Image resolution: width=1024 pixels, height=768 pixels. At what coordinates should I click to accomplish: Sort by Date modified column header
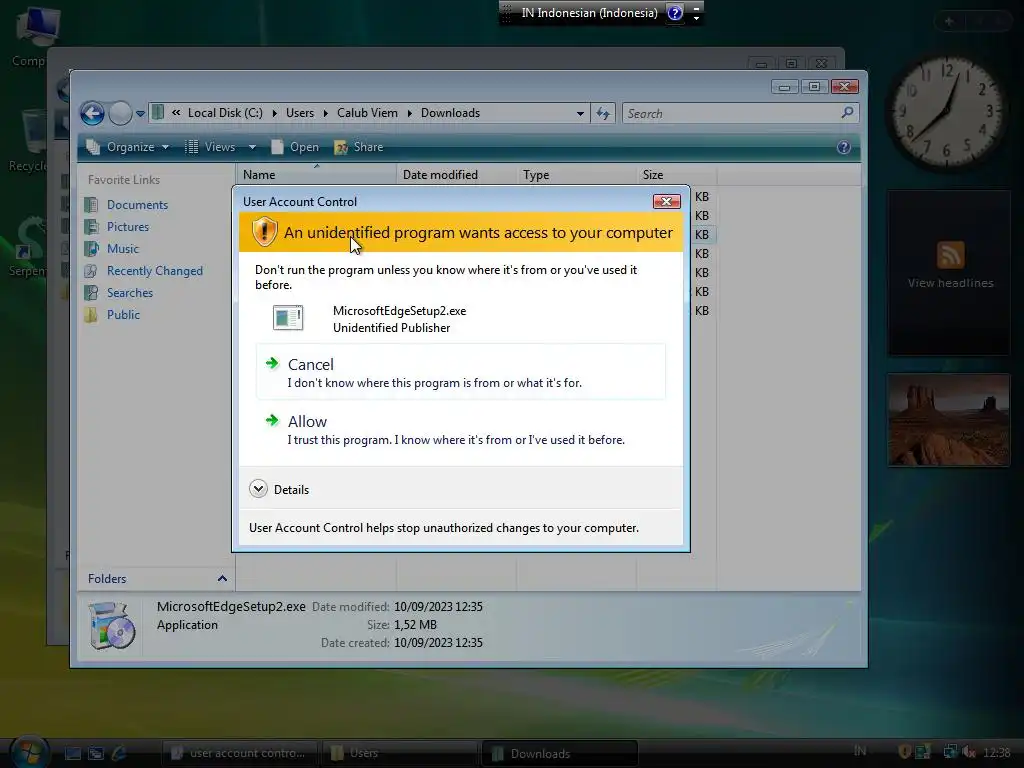[x=456, y=175]
